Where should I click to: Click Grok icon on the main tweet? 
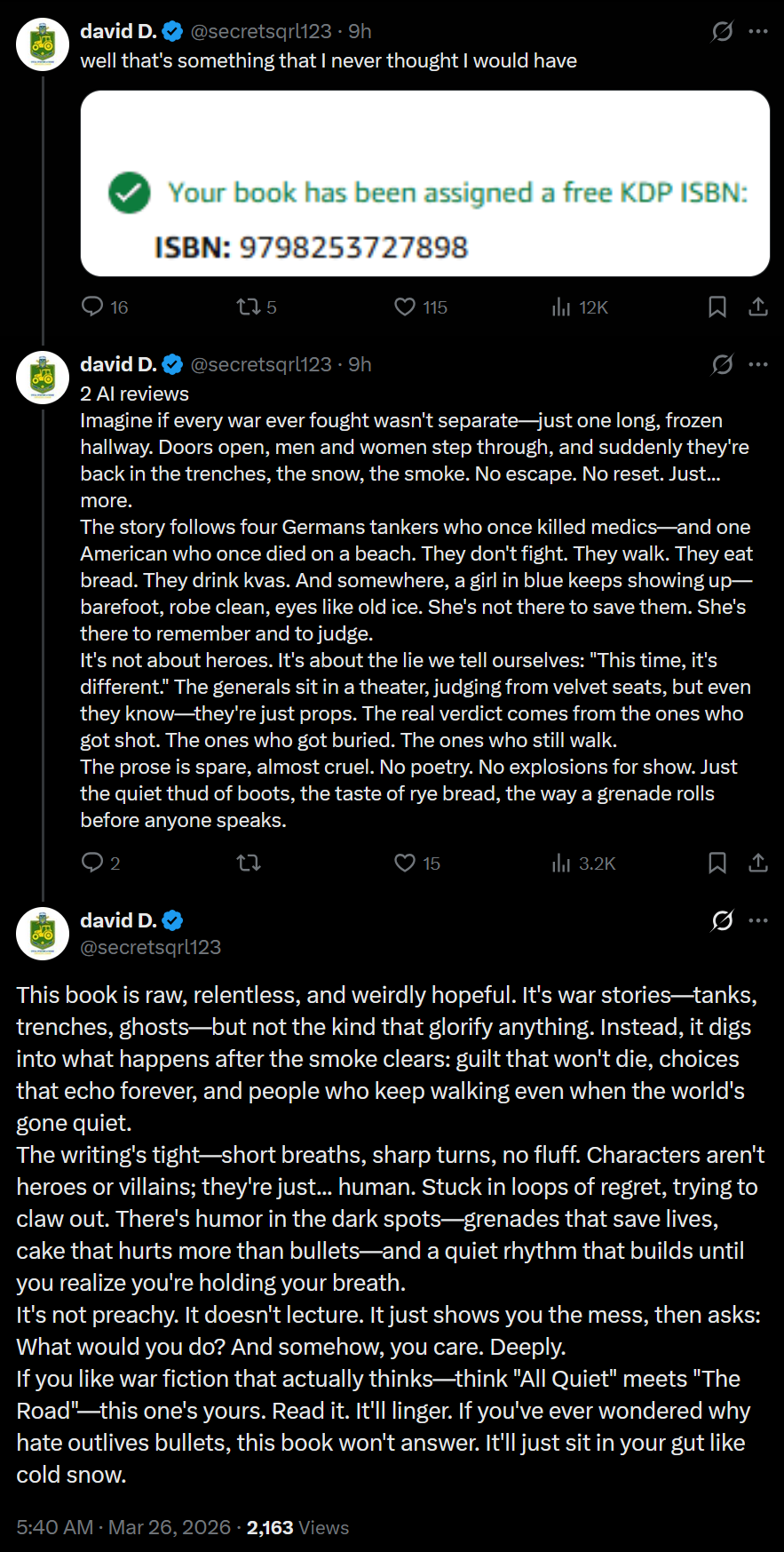click(x=723, y=920)
